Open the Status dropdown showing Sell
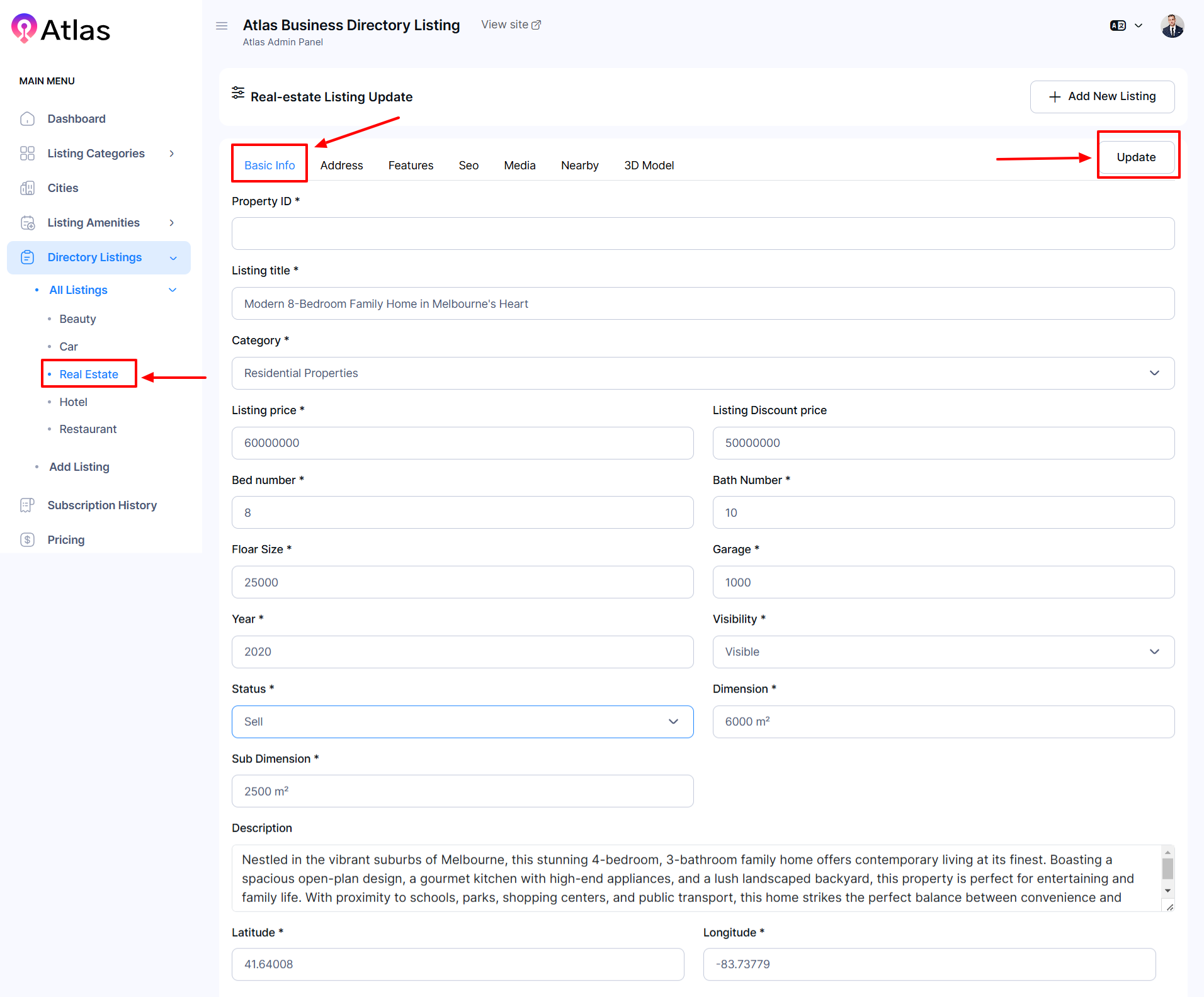This screenshot has height=997, width=1204. click(x=462, y=722)
